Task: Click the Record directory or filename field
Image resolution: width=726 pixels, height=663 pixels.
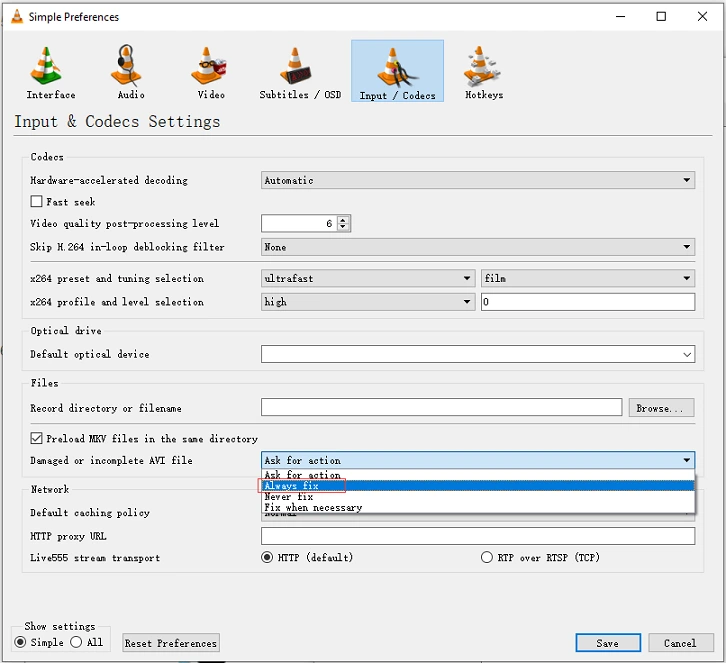Action: [441, 407]
